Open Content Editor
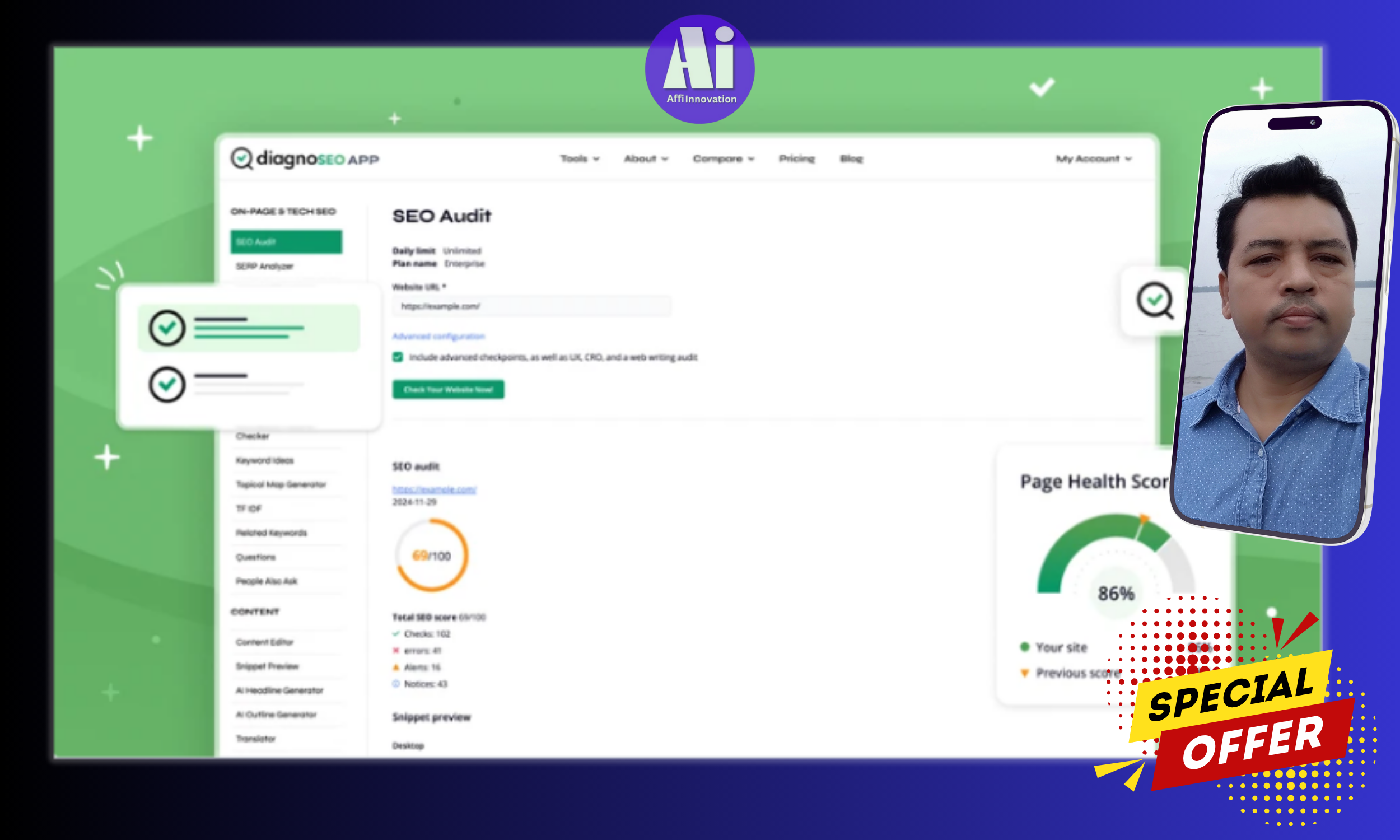1400x840 pixels. (x=264, y=642)
